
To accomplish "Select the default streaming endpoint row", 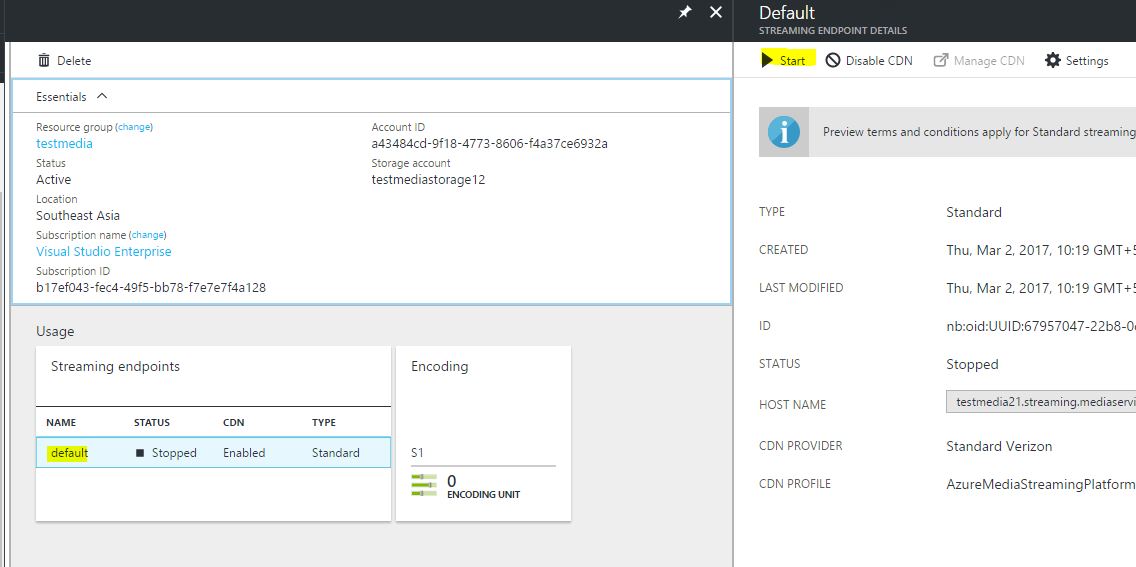I will pos(213,452).
